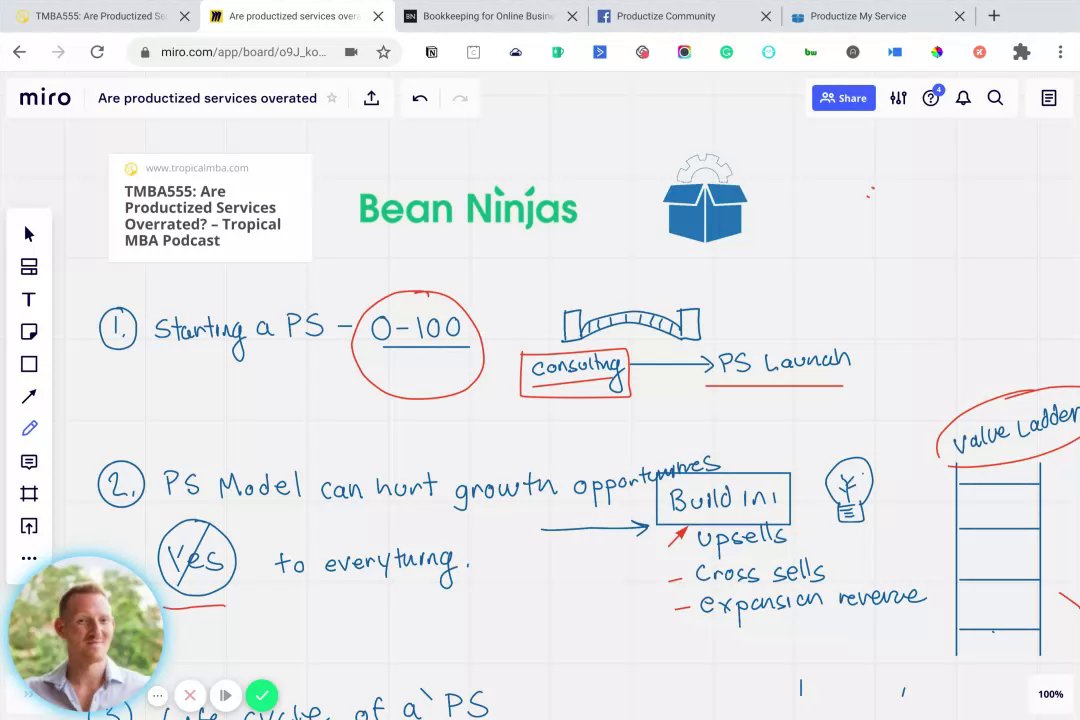Select the Frame tool
This screenshot has height=720, width=1080.
click(29, 493)
